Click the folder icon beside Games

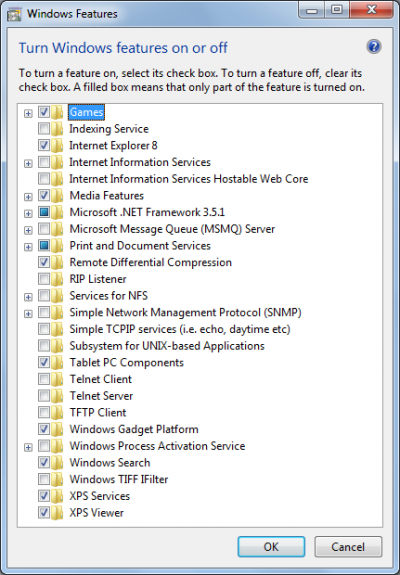57,112
